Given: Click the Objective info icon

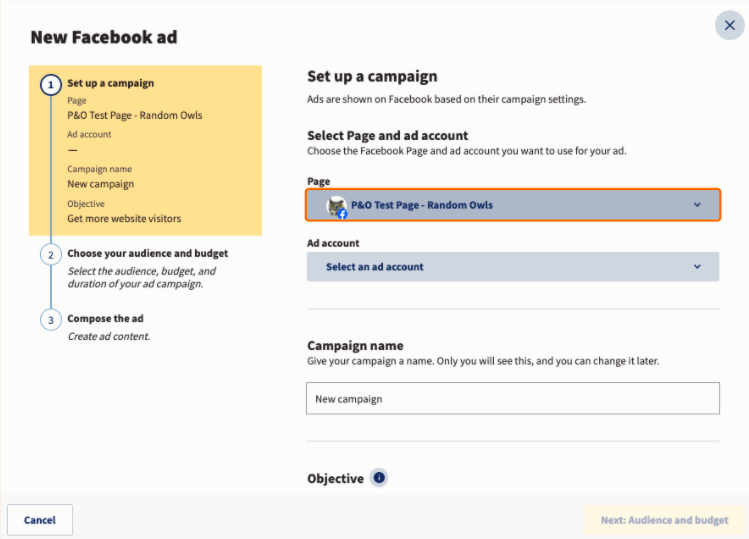Looking at the screenshot, I should [379, 477].
